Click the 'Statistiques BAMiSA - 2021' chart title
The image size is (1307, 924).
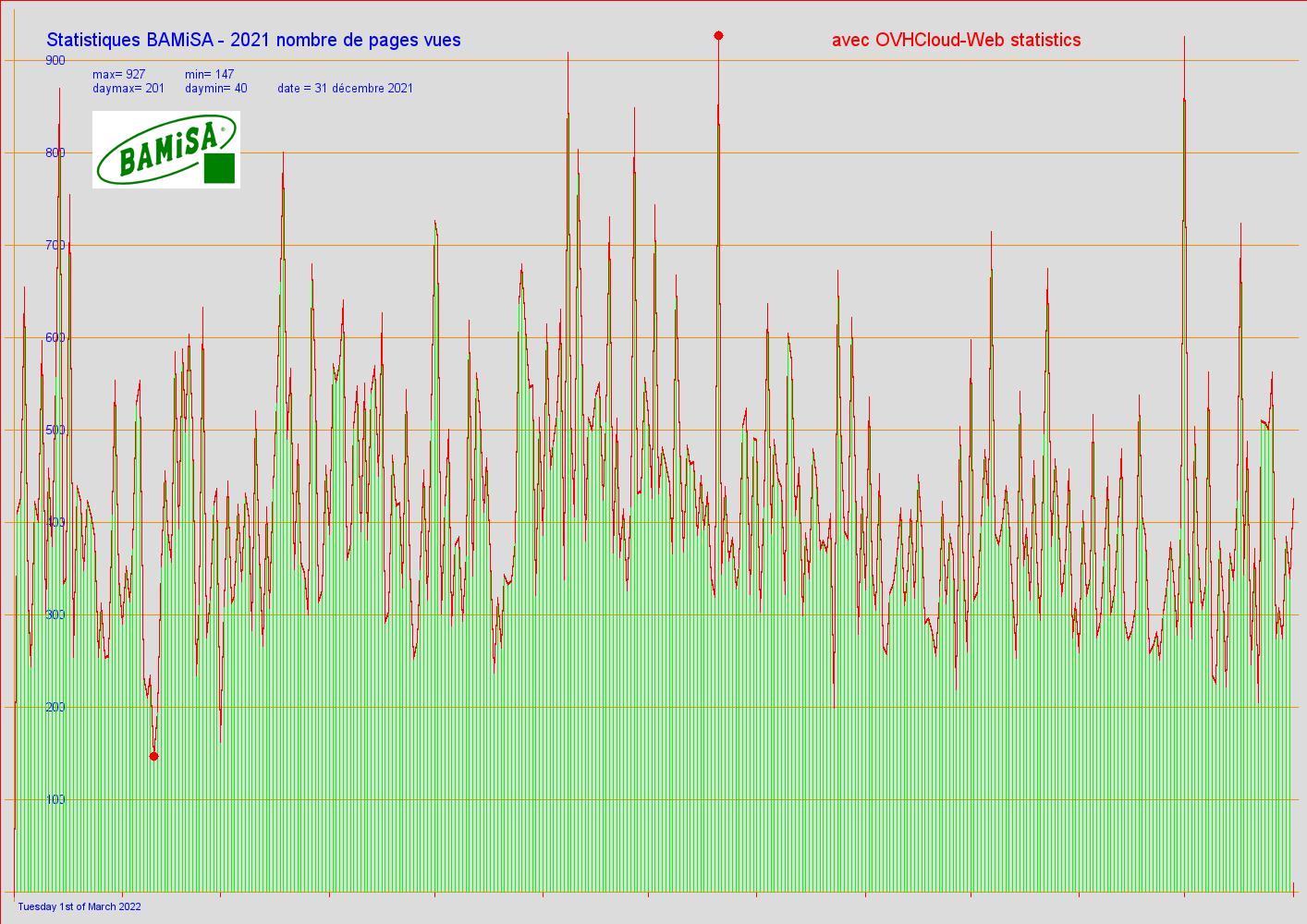pyautogui.click(x=253, y=40)
